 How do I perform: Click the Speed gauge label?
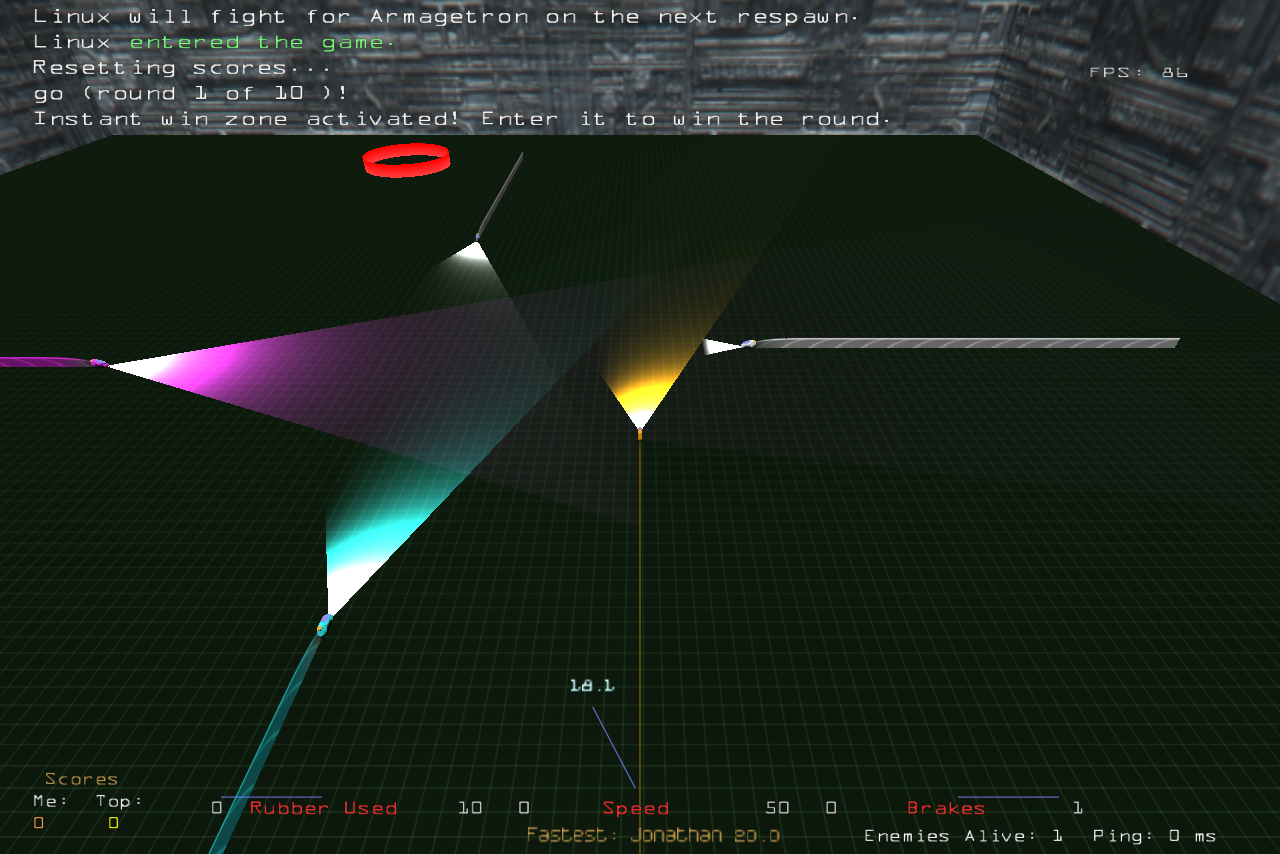tap(635, 808)
